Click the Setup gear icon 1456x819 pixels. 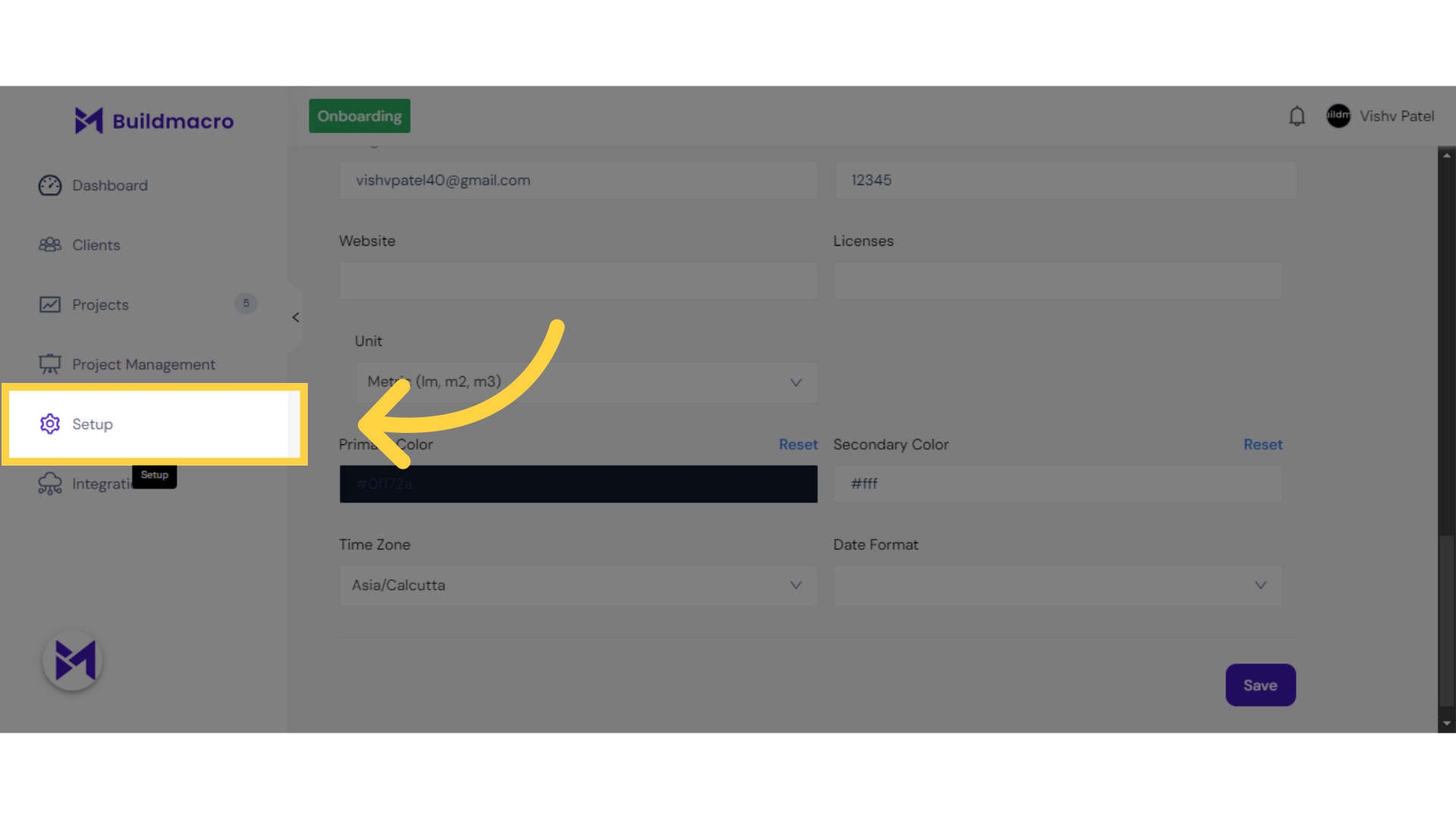(x=50, y=424)
